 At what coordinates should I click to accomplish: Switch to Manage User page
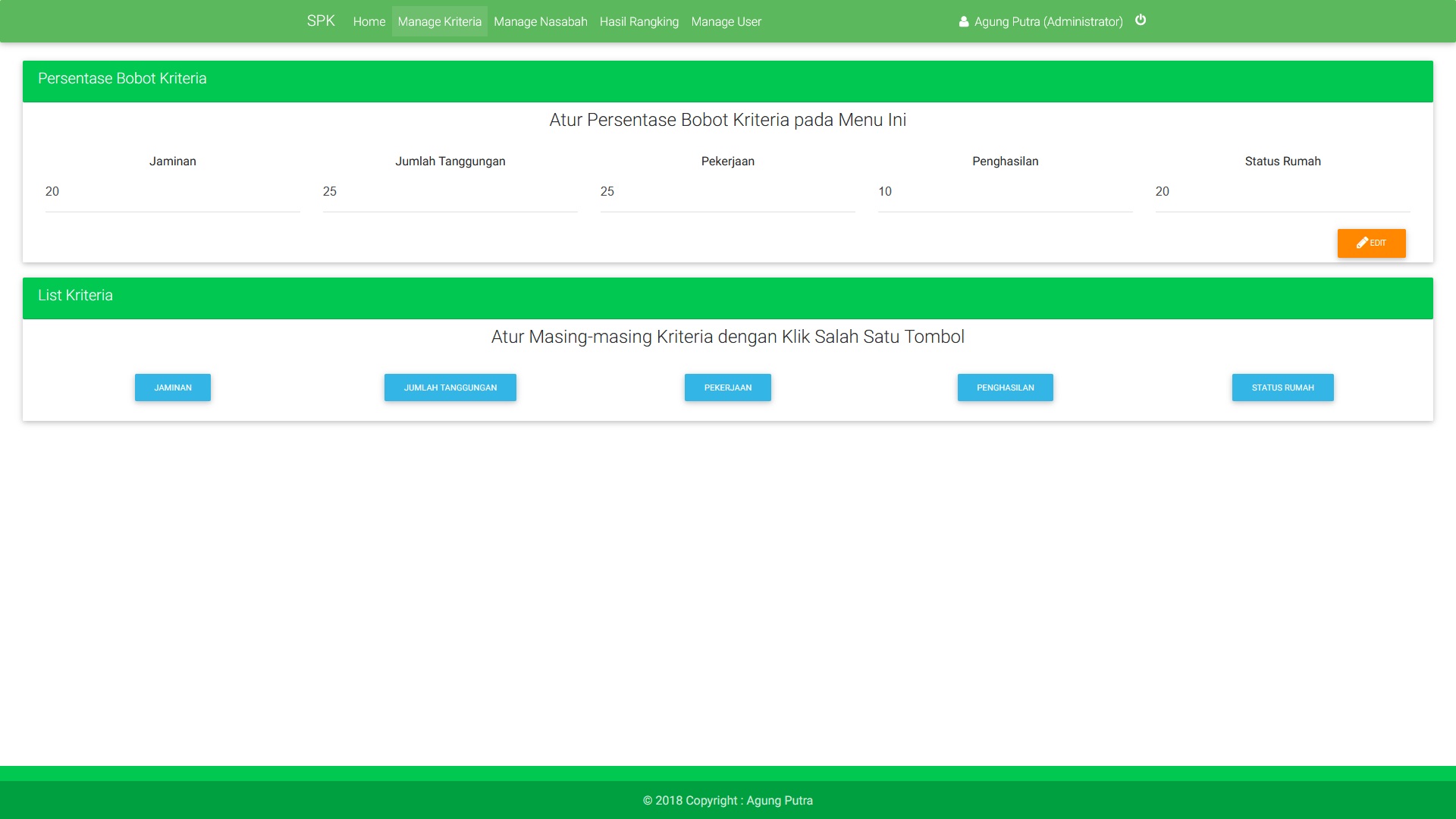[x=726, y=22]
